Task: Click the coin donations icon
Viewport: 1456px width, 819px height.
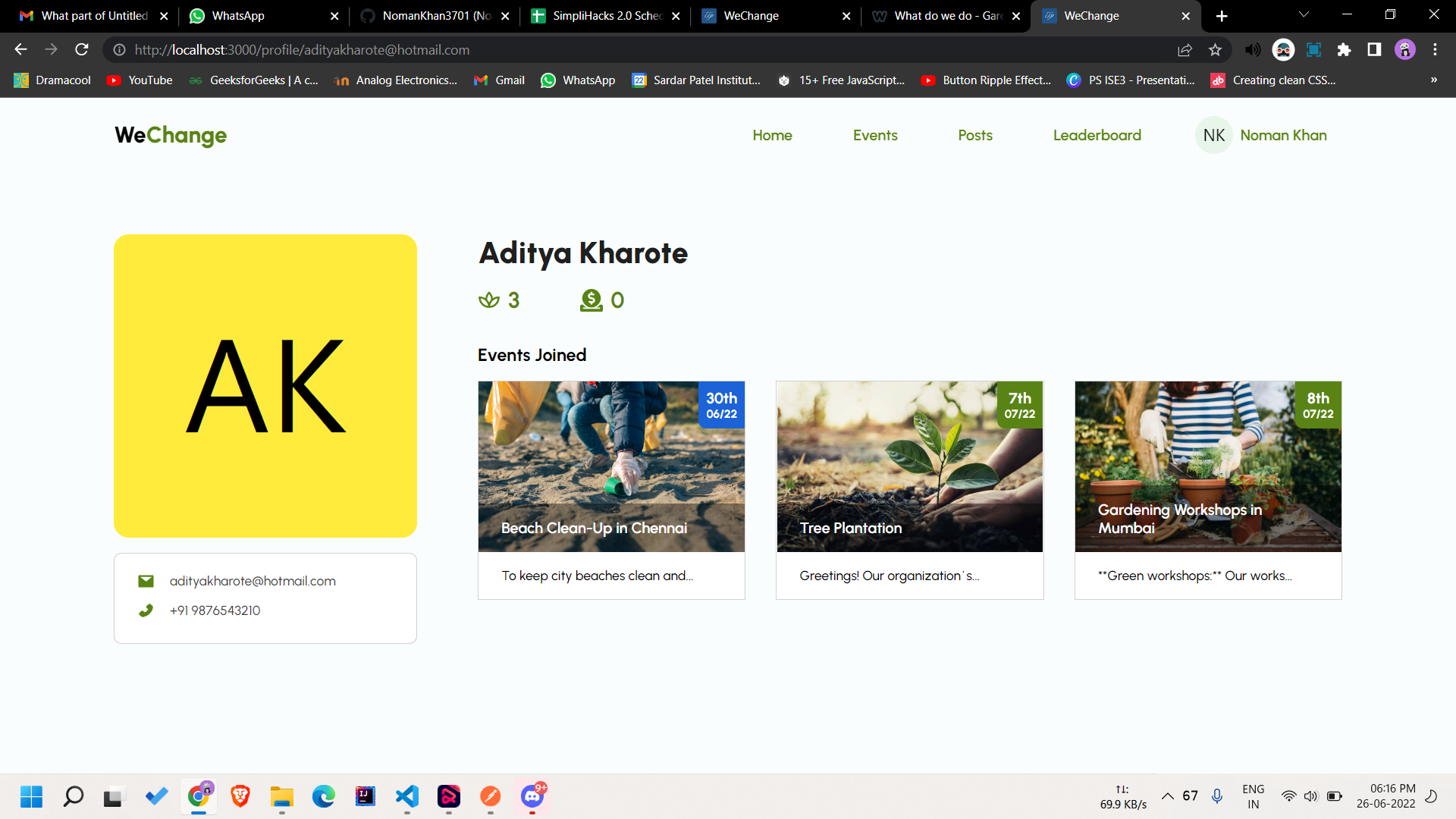Action: click(591, 300)
